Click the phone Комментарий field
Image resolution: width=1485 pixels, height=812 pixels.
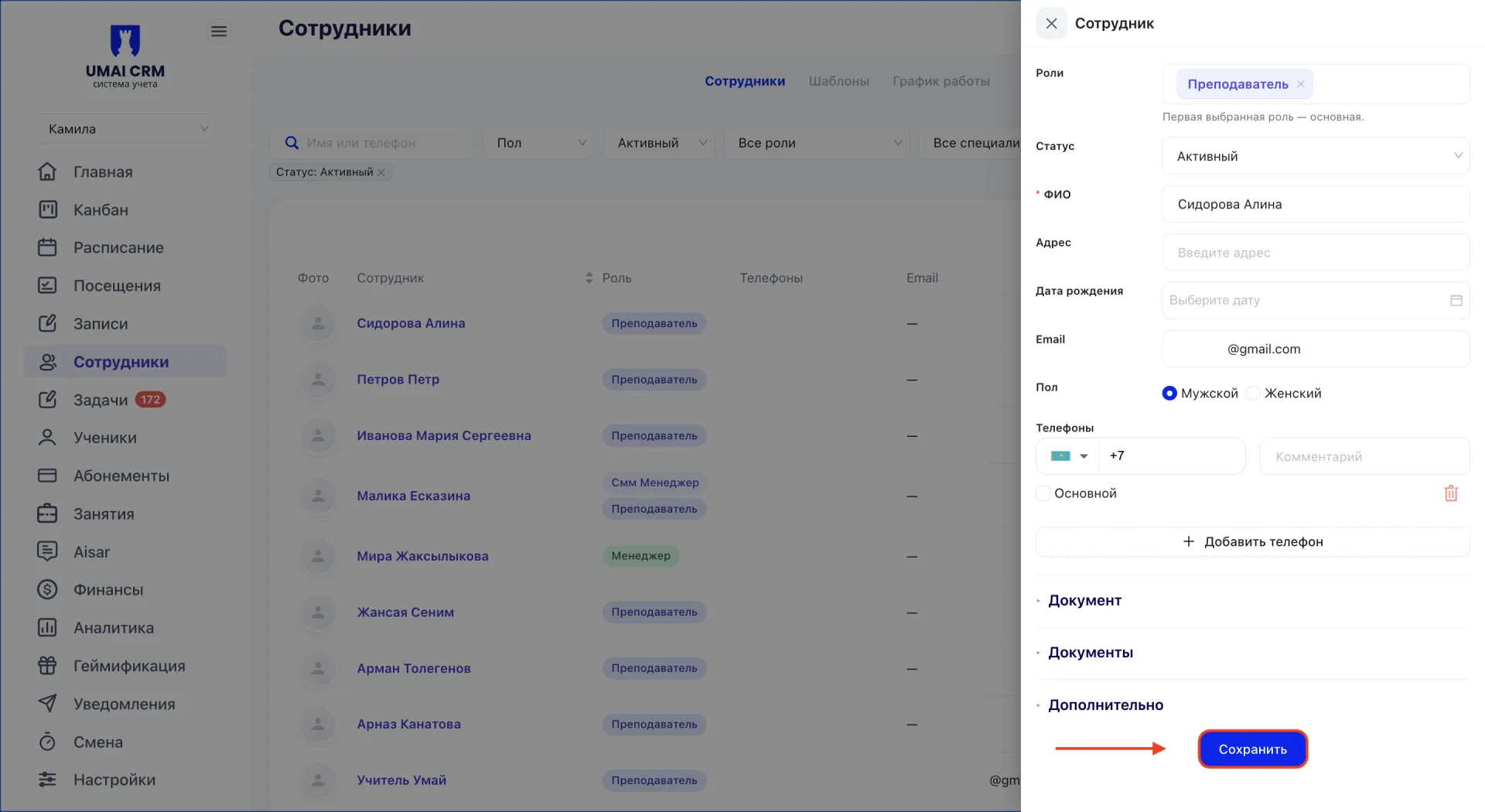coord(1365,456)
